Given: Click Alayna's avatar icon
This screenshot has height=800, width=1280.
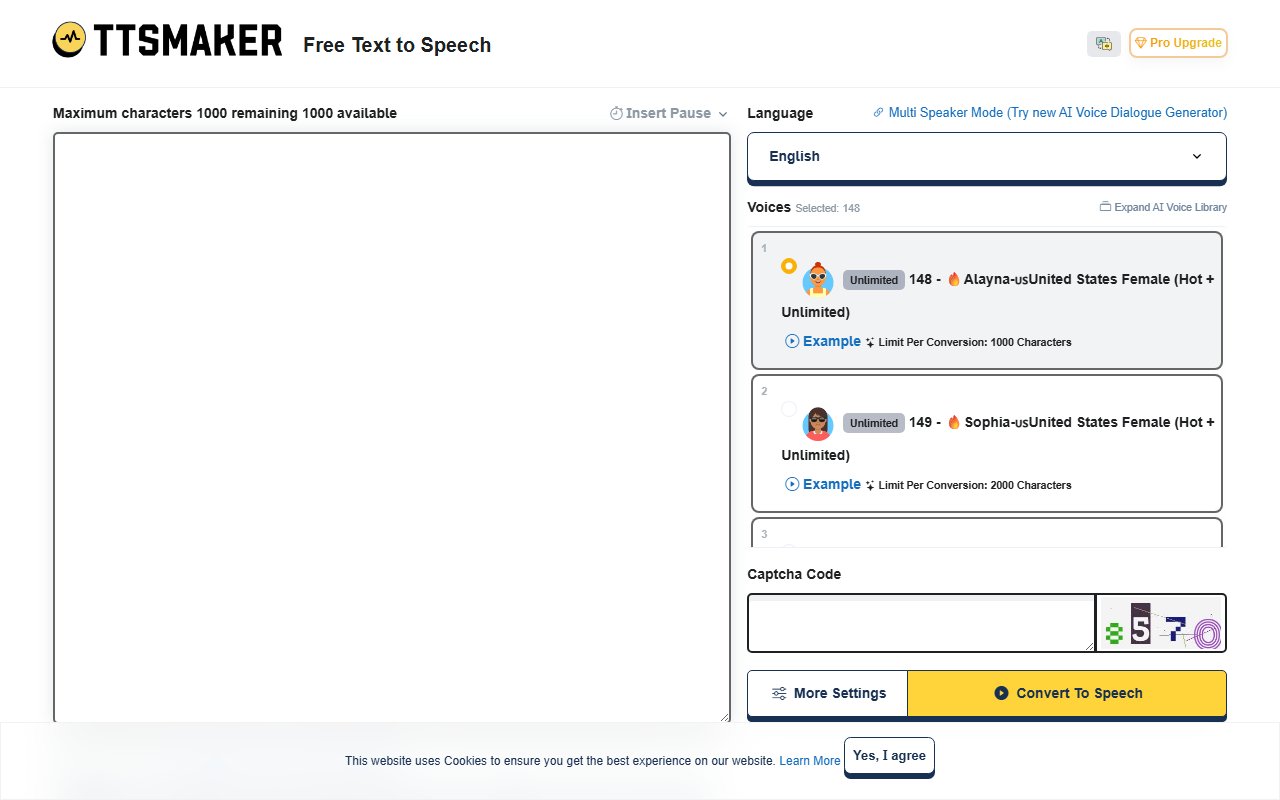Looking at the screenshot, I should point(818,280).
